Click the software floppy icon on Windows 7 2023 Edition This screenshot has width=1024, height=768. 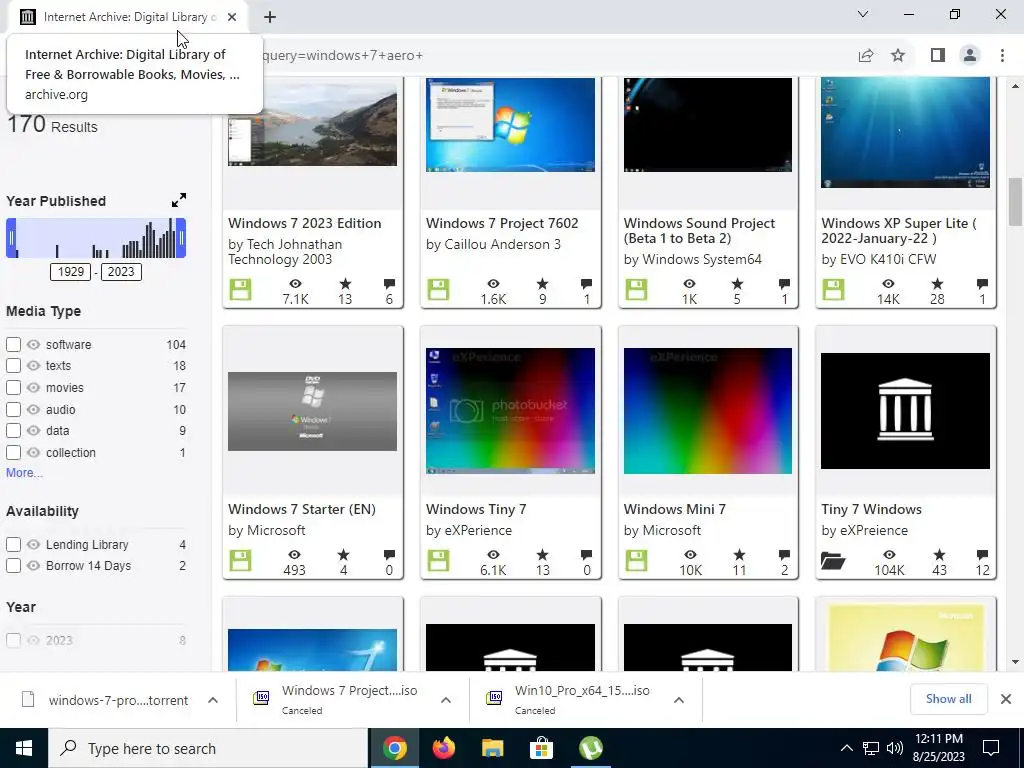[240, 289]
